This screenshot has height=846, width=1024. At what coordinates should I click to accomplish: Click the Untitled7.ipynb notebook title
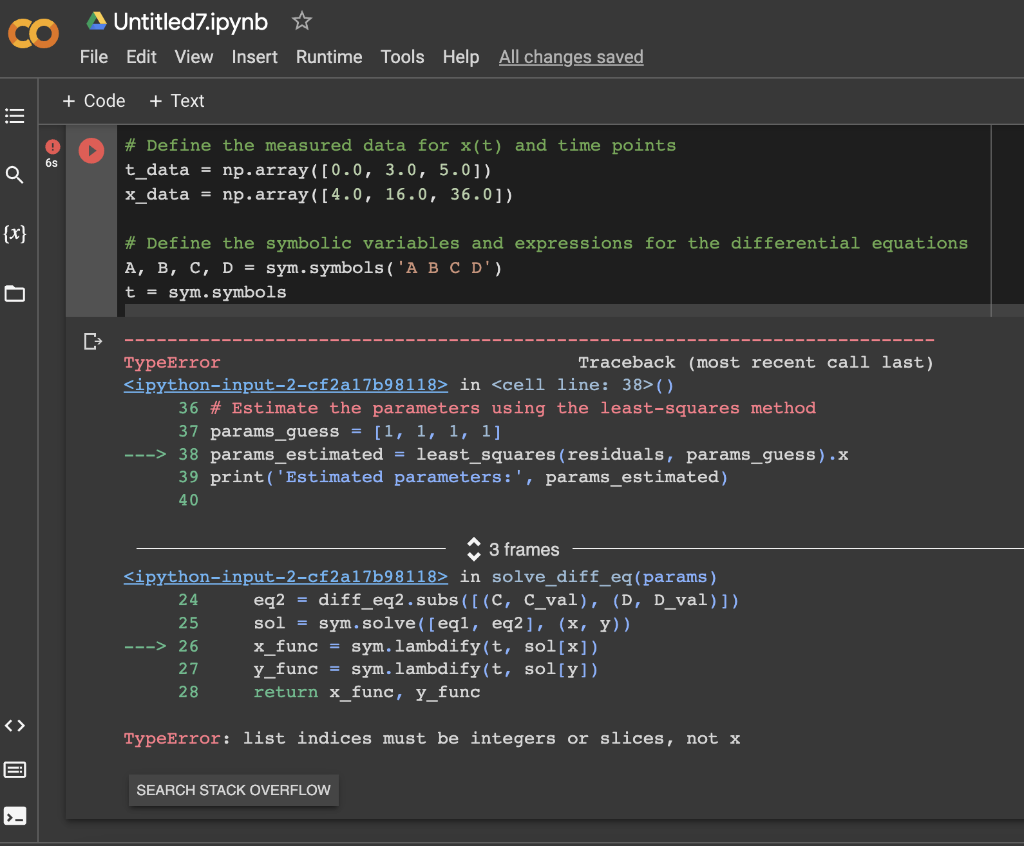(191, 22)
